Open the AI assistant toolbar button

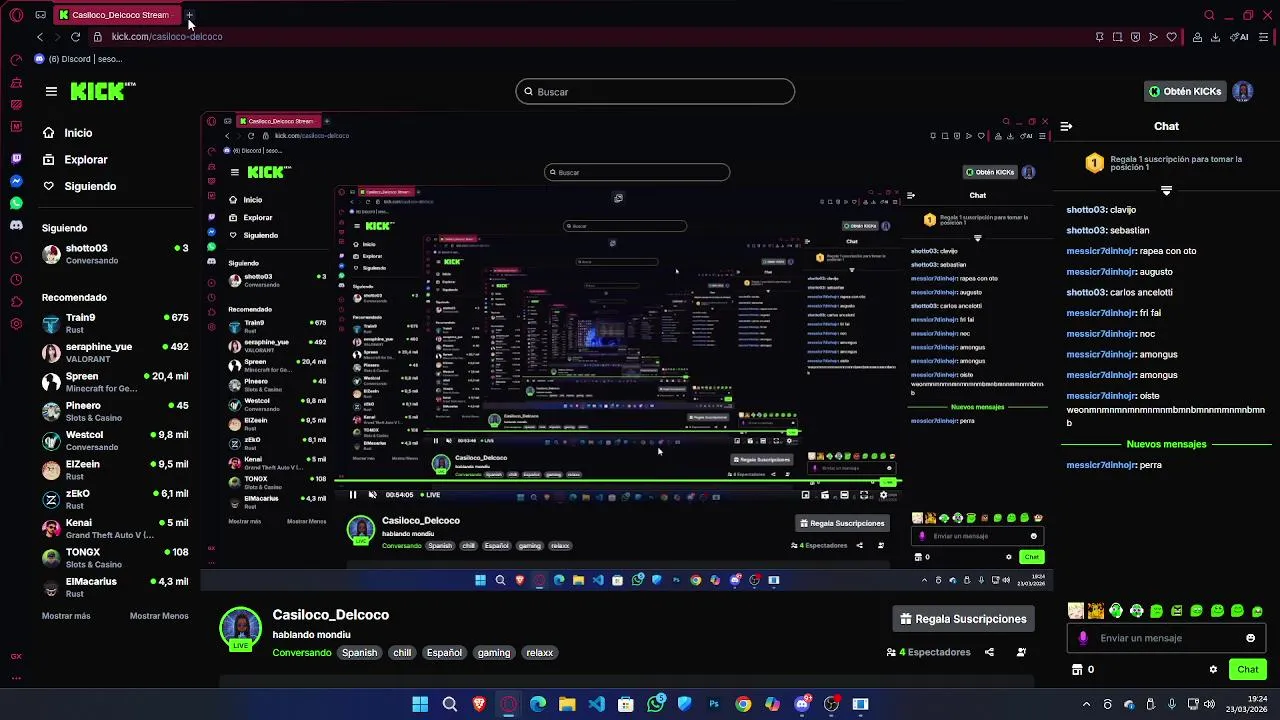[x=1241, y=37]
